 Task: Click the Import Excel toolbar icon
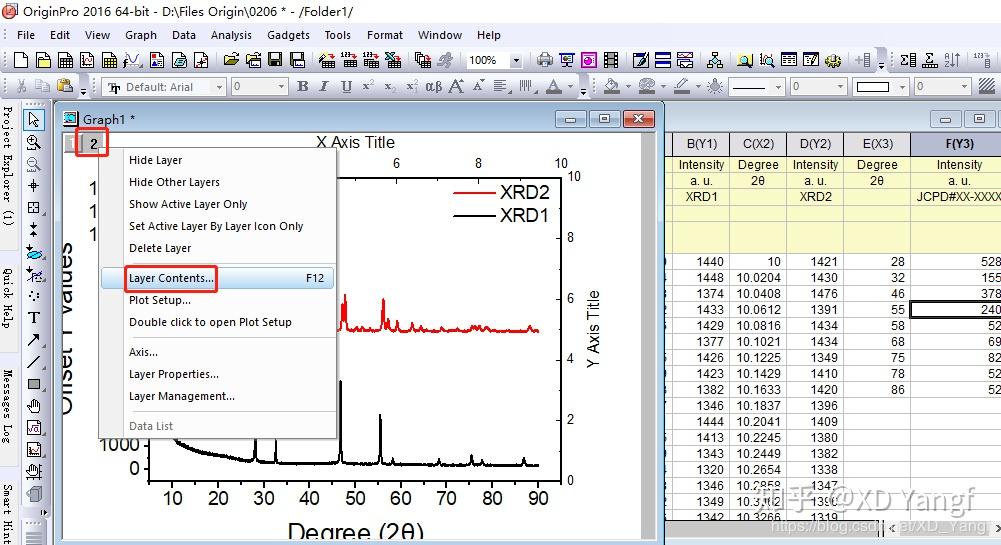(x=394, y=61)
